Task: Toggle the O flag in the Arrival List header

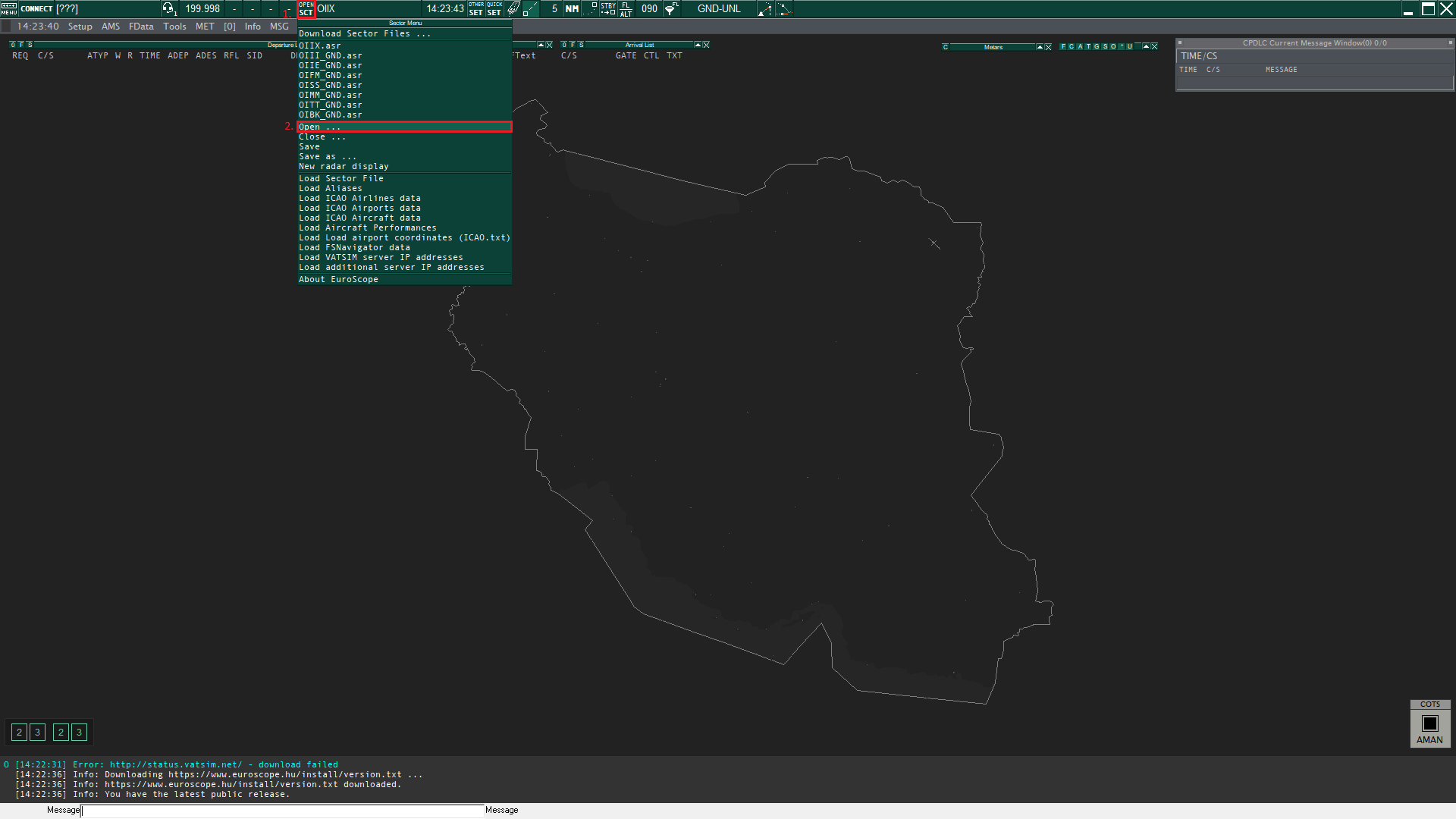Action: pos(564,45)
